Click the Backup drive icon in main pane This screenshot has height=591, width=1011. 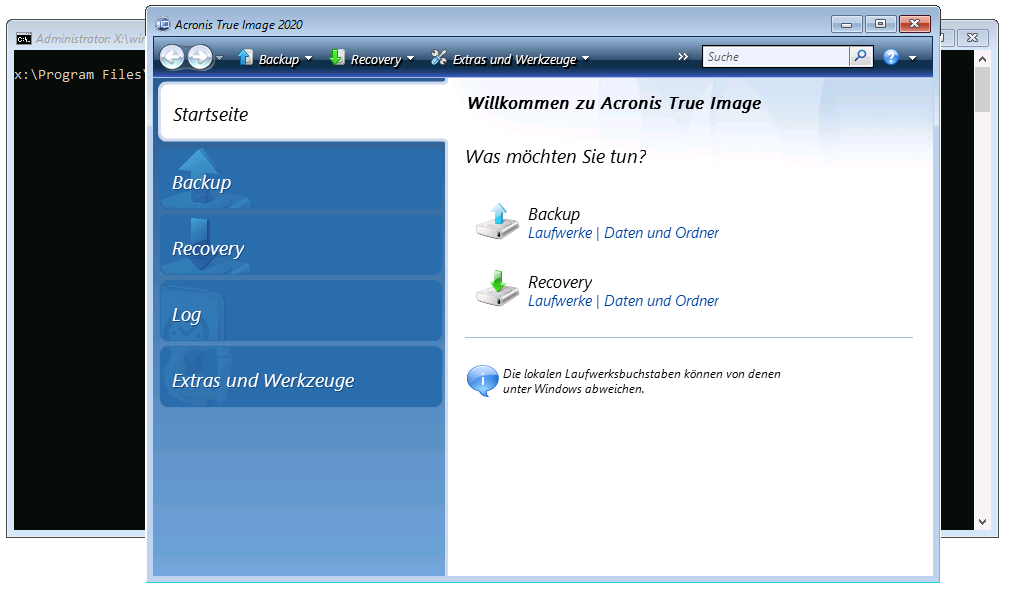tap(497, 222)
